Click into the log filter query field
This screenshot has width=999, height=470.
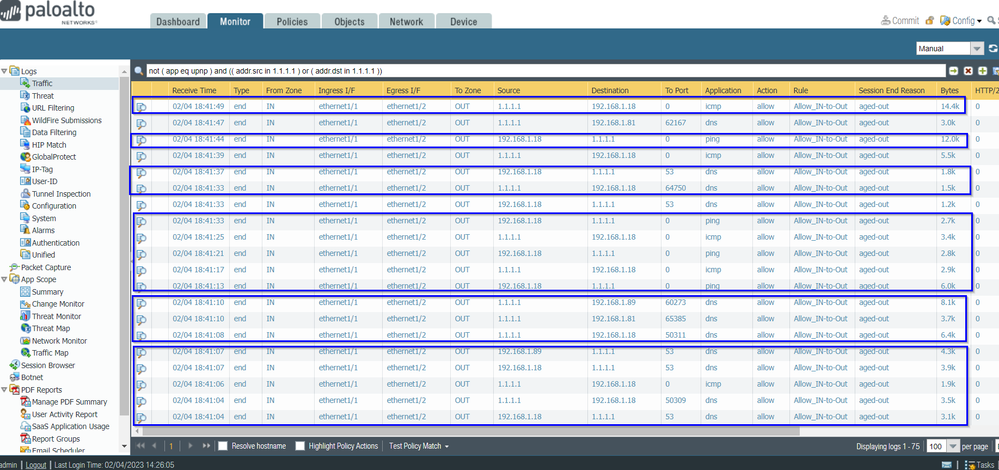(x=540, y=71)
